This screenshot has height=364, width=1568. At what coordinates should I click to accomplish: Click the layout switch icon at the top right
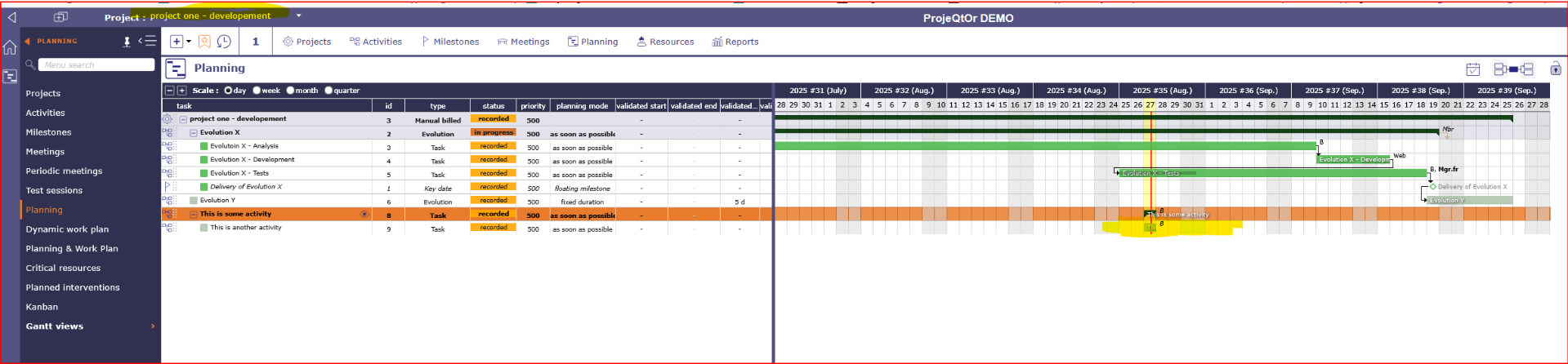click(1513, 69)
